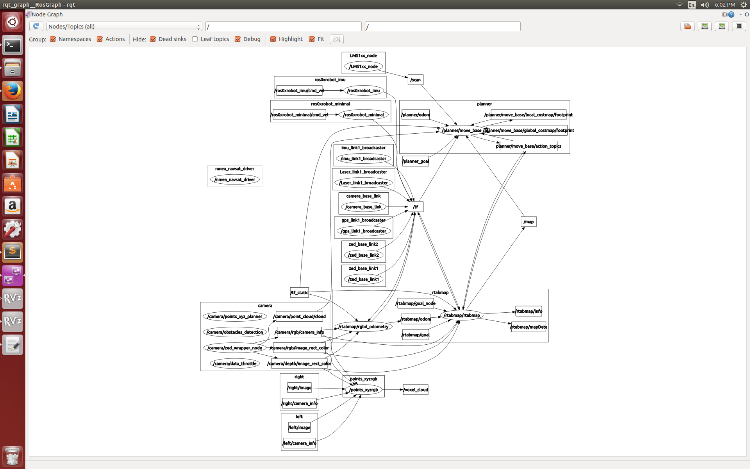Open the Terminal from the launcher
The height and width of the screenshot is (469, 750).
pos(13,45)
